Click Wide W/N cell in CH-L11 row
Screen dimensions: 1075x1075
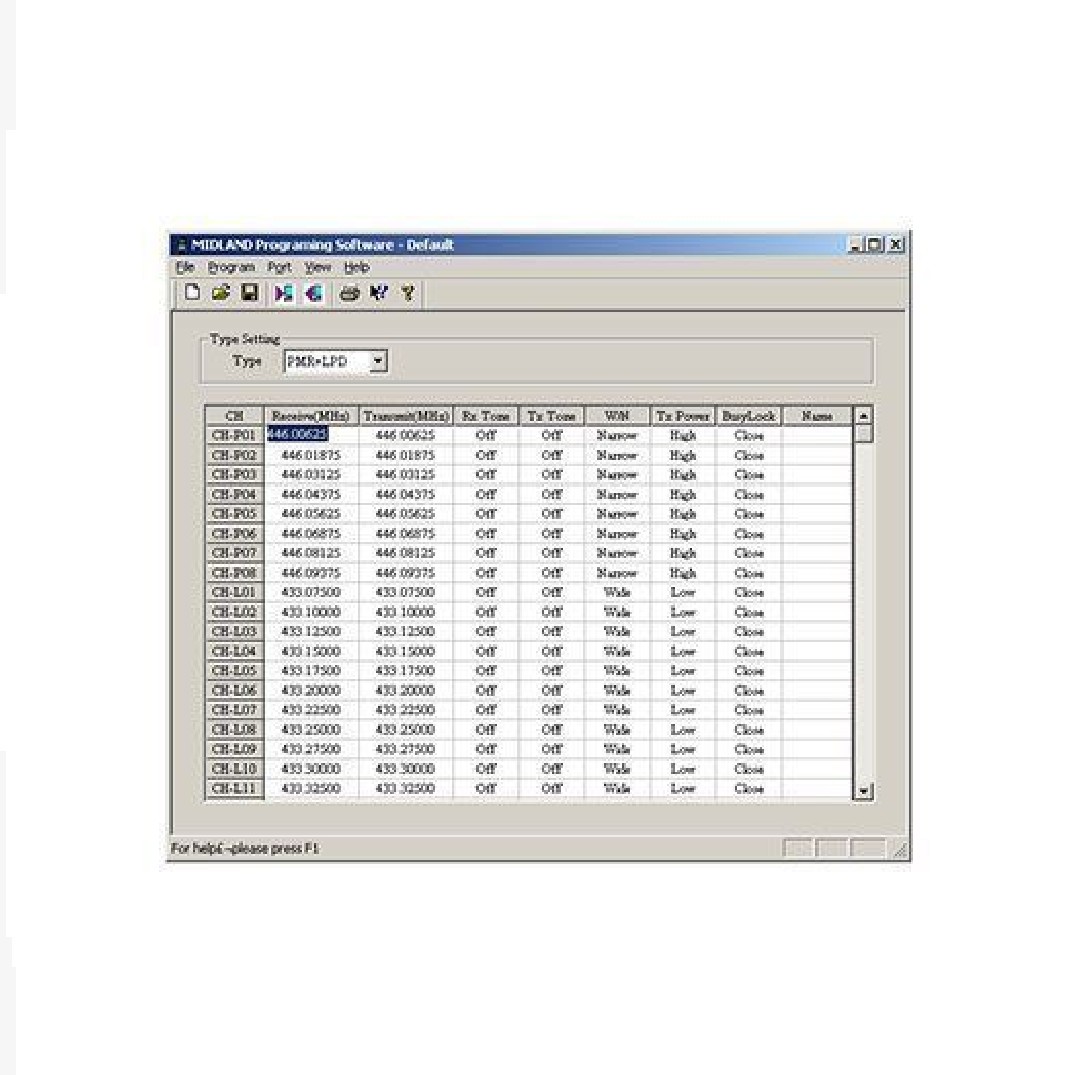pyautogui.click(x=617, y=788)
